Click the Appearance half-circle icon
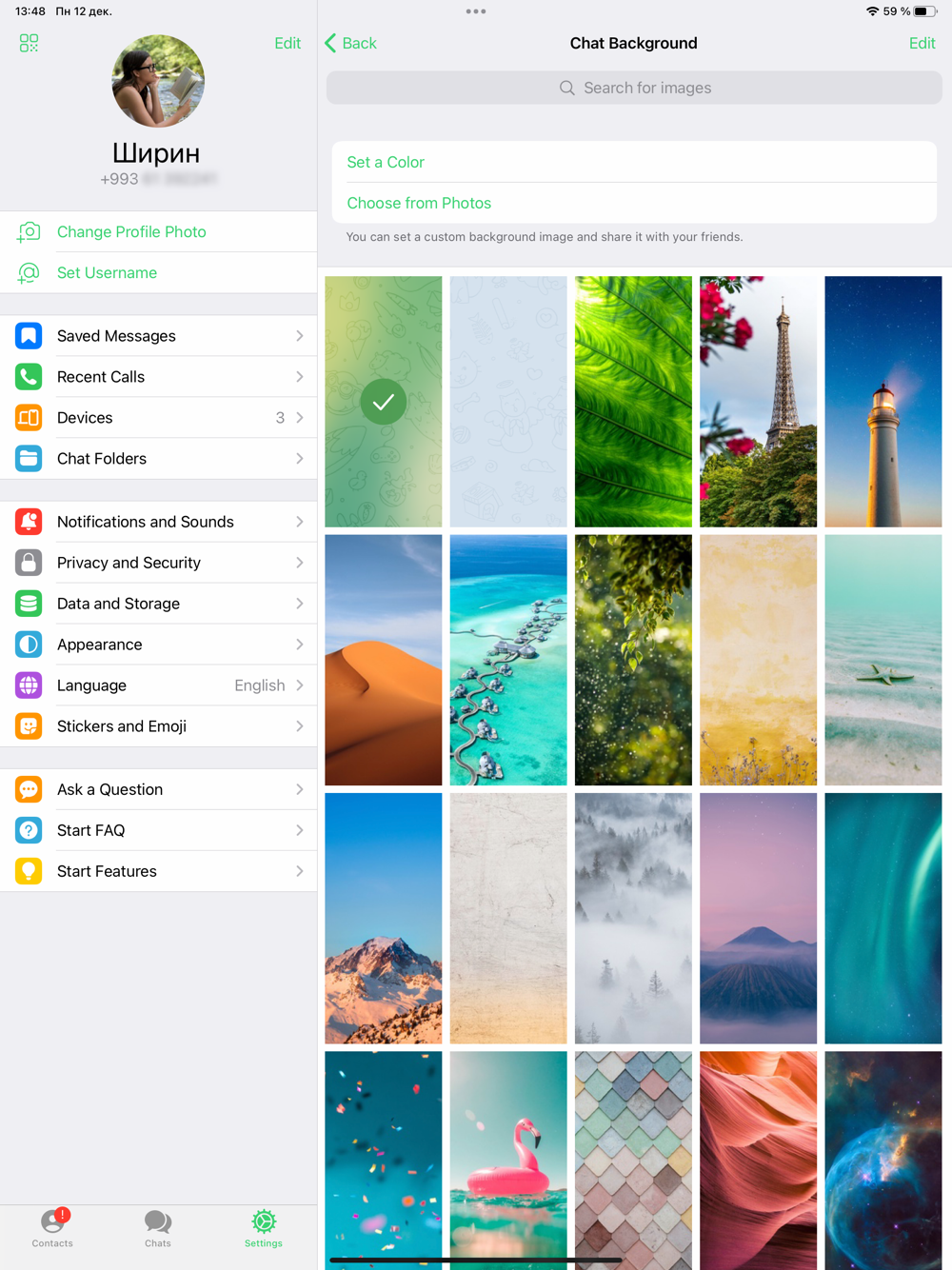The width and height of the screenshot is (952, 1270). click(29, 645)
